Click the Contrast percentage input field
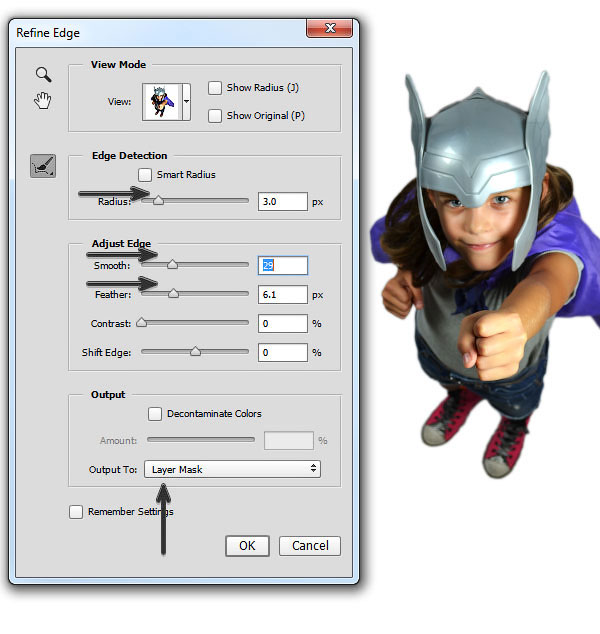 coord(283,323)
